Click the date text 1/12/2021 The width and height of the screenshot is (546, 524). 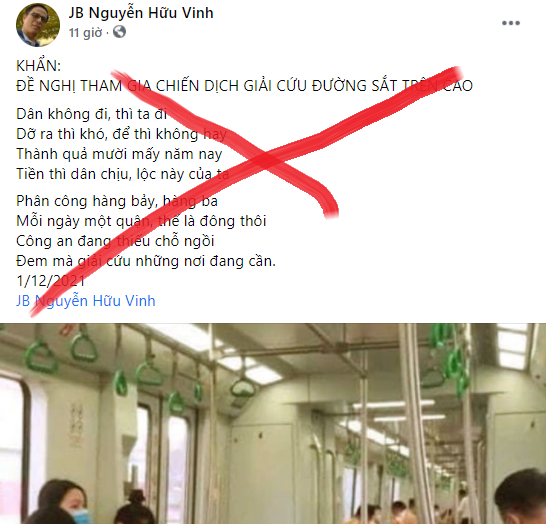[x=50, y=281]
